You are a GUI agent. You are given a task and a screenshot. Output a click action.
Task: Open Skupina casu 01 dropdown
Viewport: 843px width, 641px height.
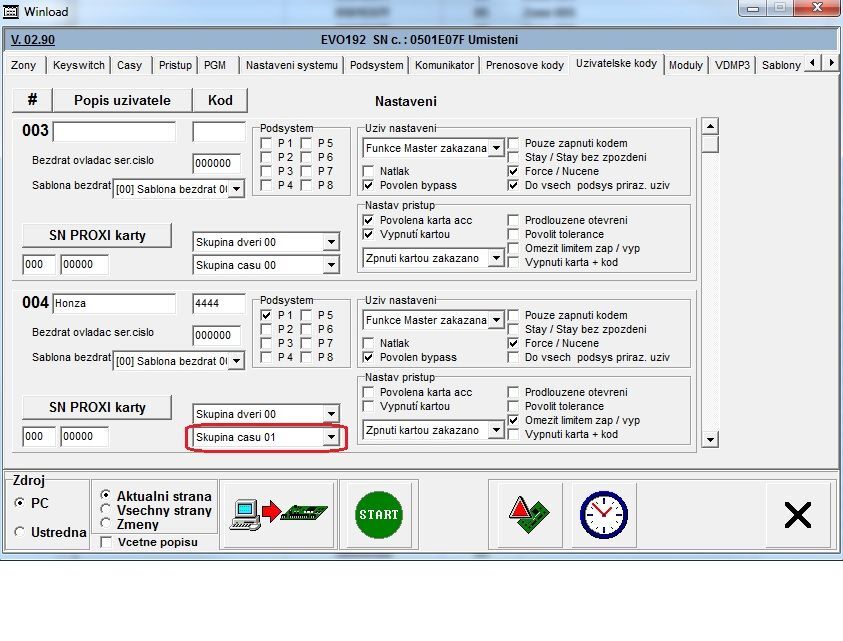click(331, 438)
